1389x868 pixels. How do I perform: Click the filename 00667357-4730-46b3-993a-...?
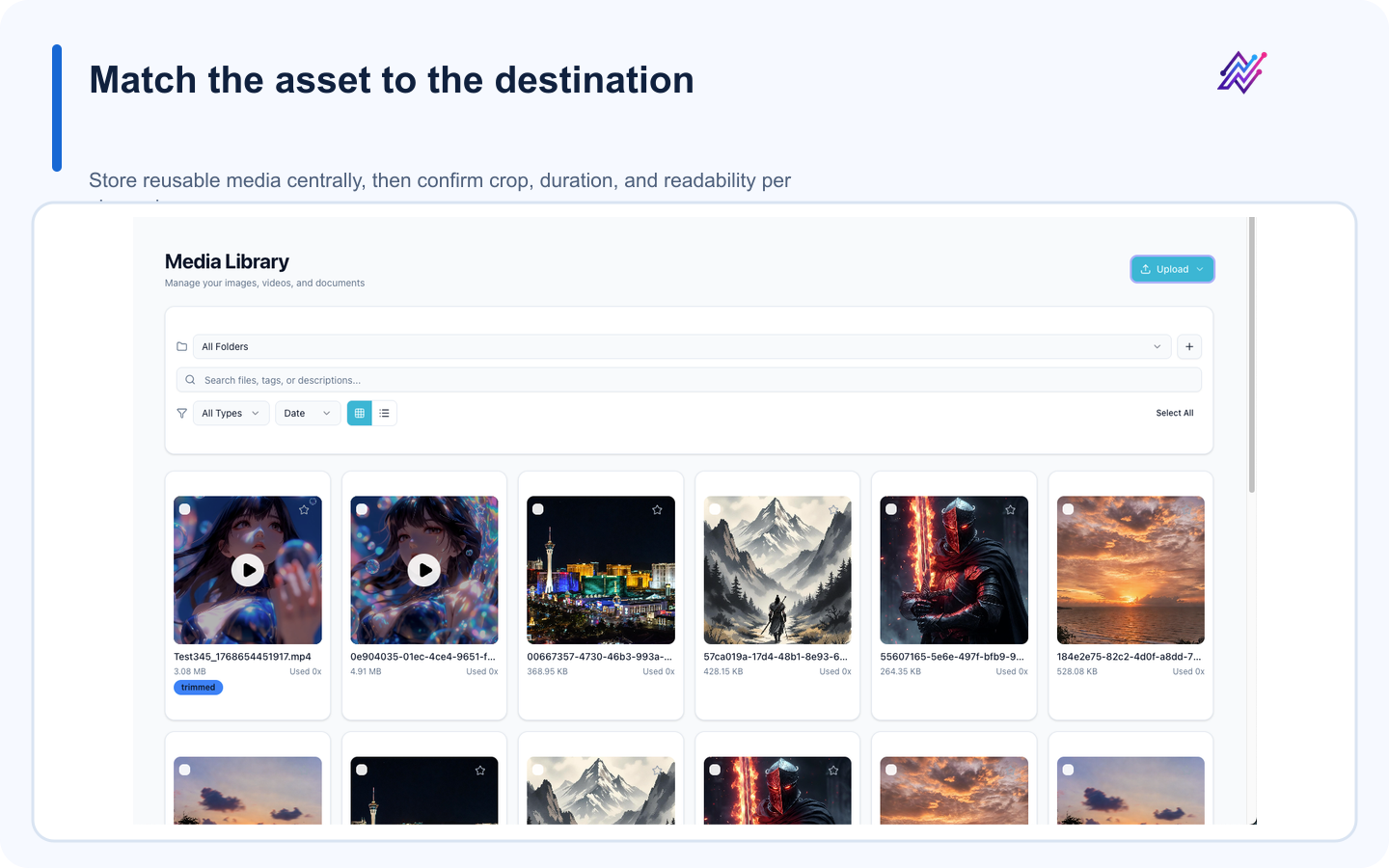[599, 657]
